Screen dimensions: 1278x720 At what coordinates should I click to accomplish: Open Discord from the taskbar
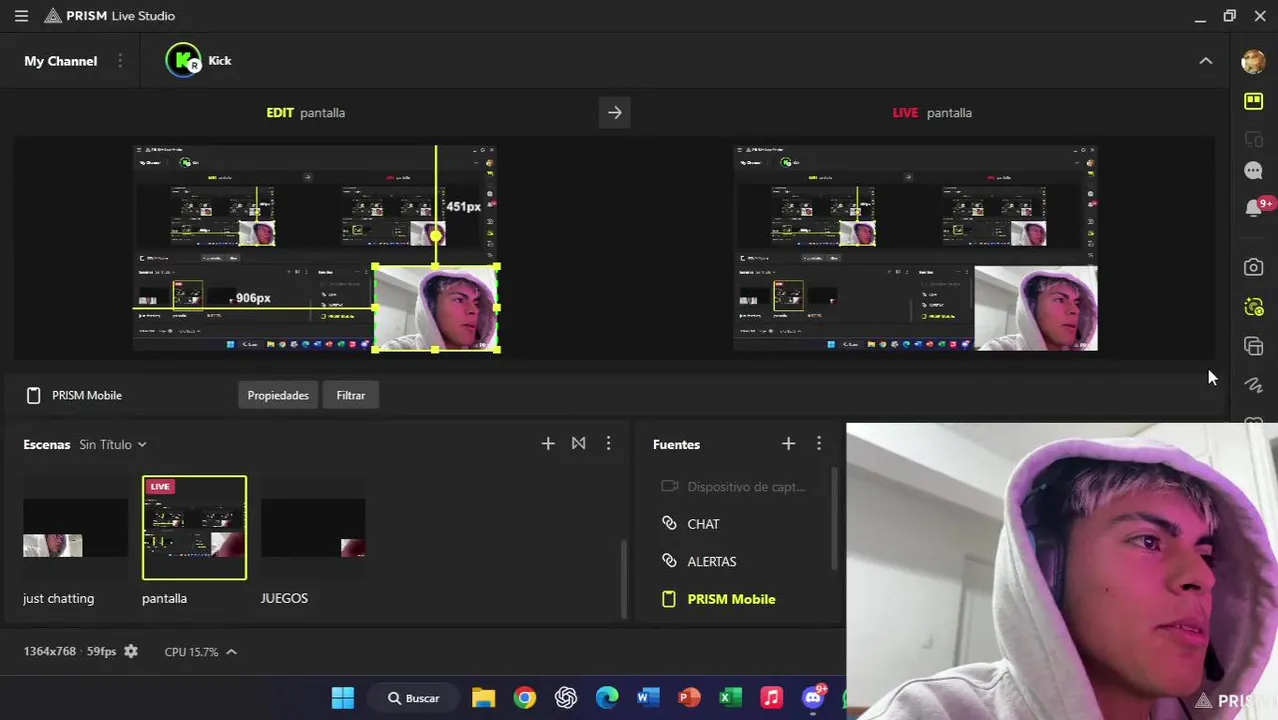[x=813, y=698]
